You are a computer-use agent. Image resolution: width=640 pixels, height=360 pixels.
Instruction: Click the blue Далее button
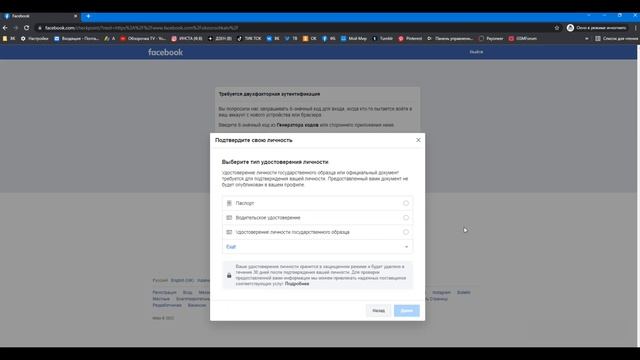pos(407,311)
